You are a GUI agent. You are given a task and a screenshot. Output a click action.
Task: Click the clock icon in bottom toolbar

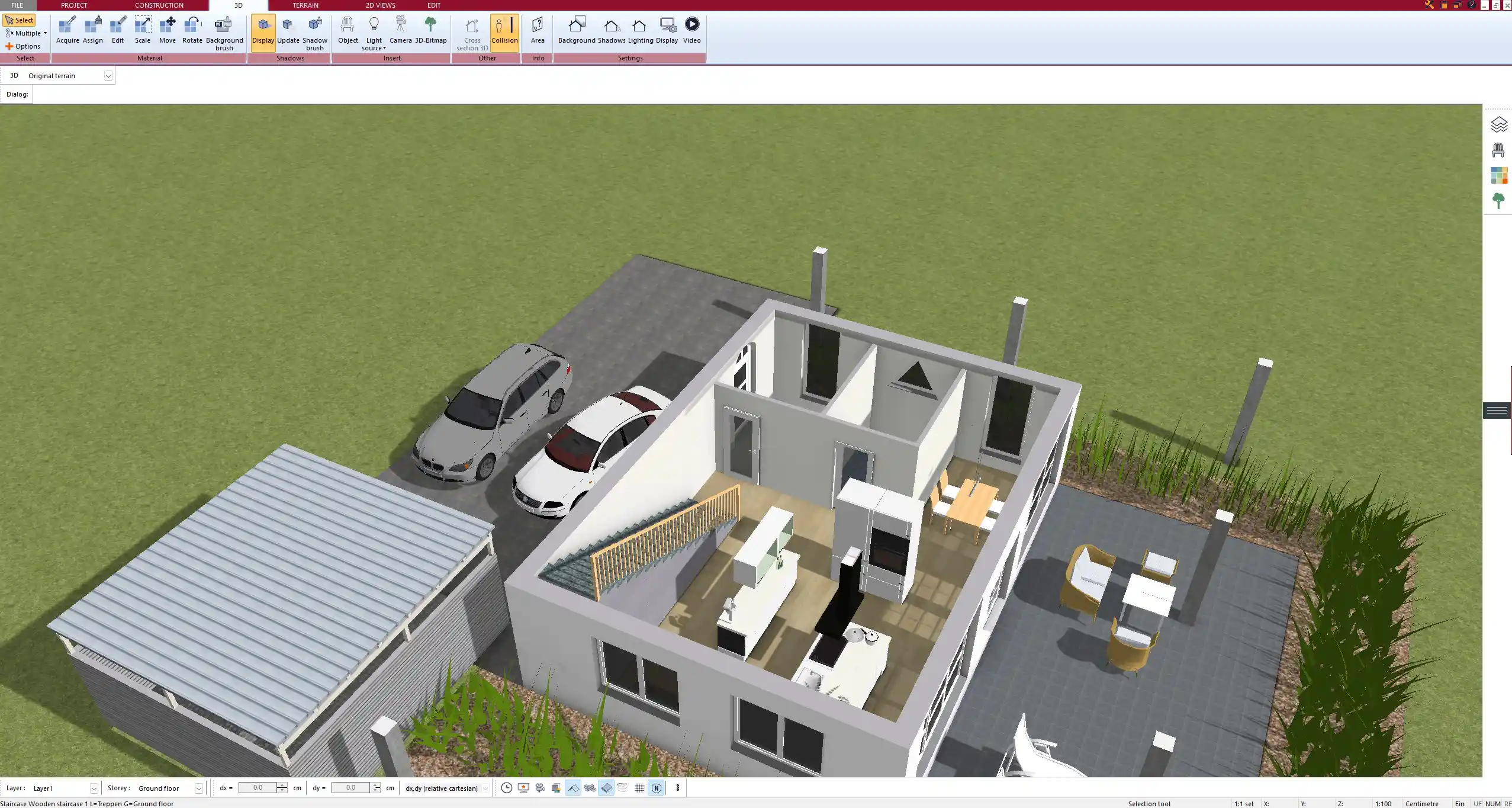[x=507, y=788]
